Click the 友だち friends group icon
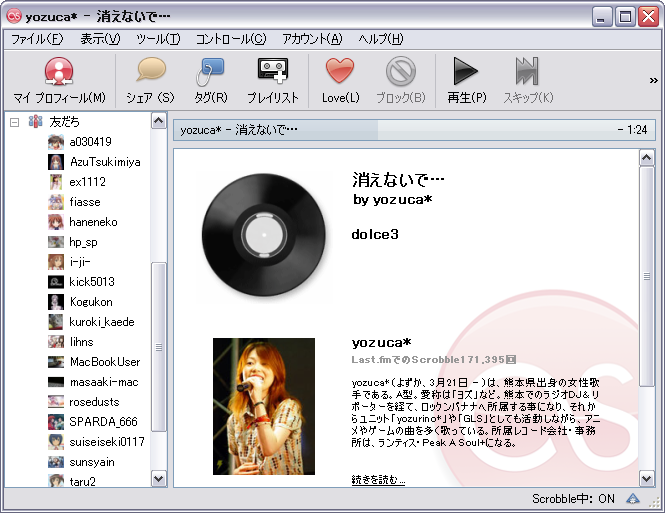 coord(36,121)
